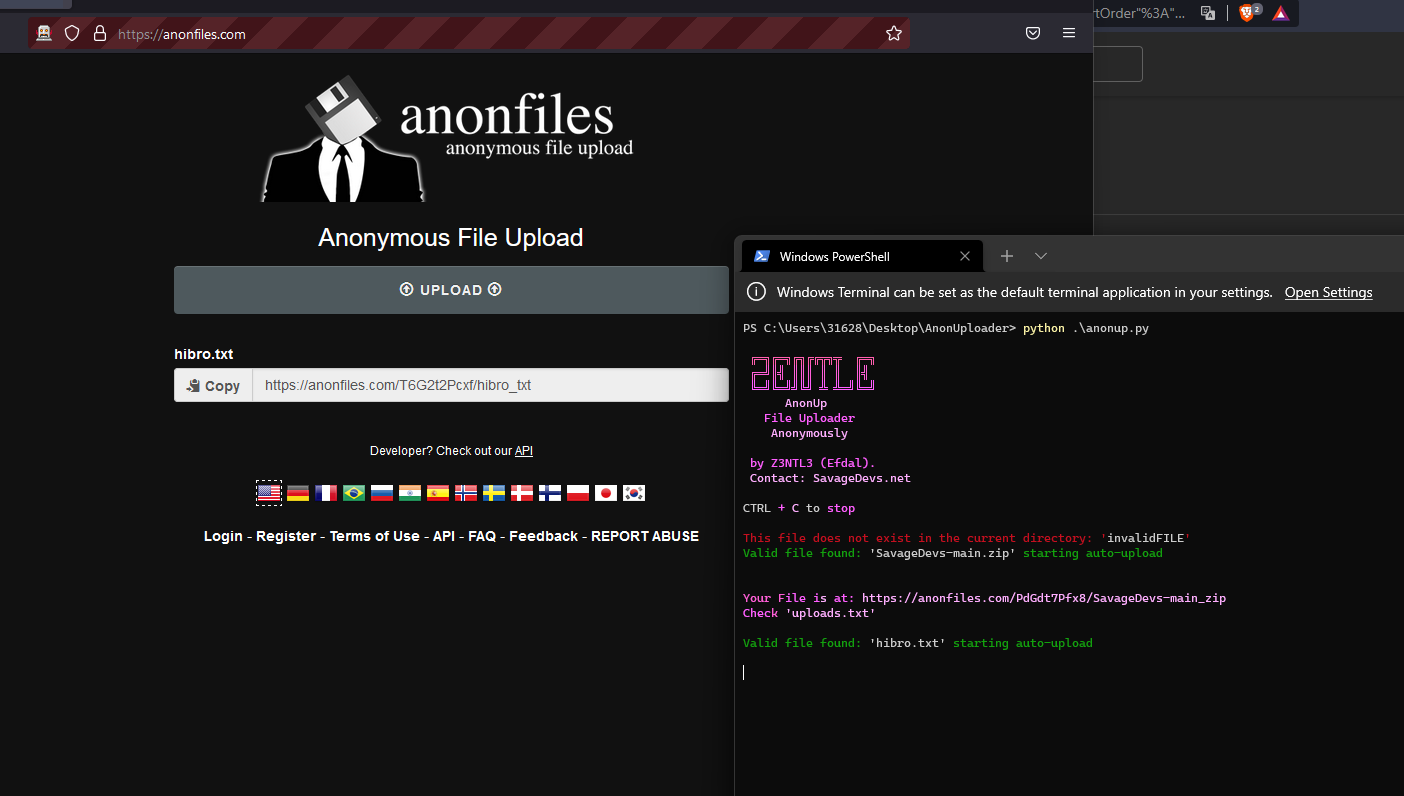Screen dimensions: 1404x796
Task: Open the Login footer link
Action: (x=223, y=536)
